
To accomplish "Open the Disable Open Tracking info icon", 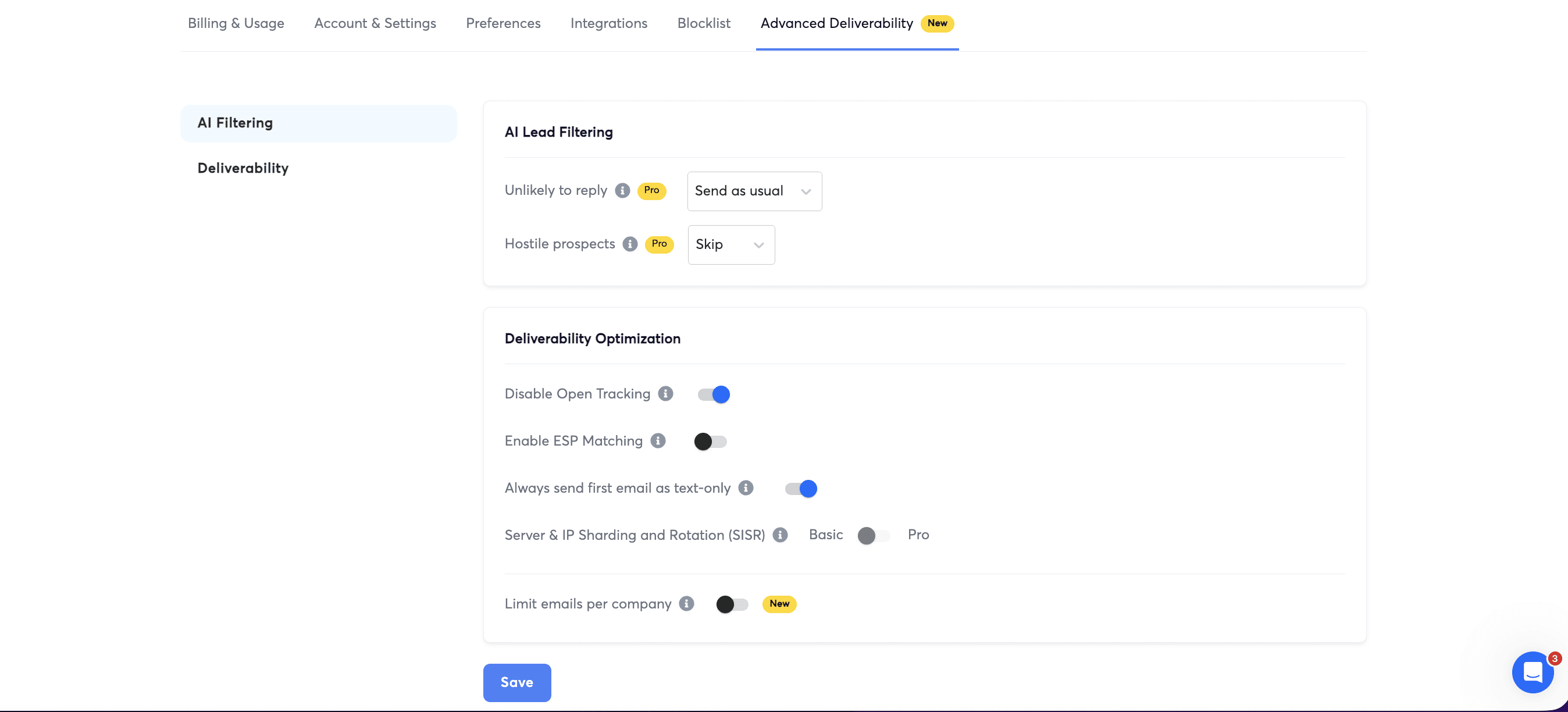I will (665, 394).
